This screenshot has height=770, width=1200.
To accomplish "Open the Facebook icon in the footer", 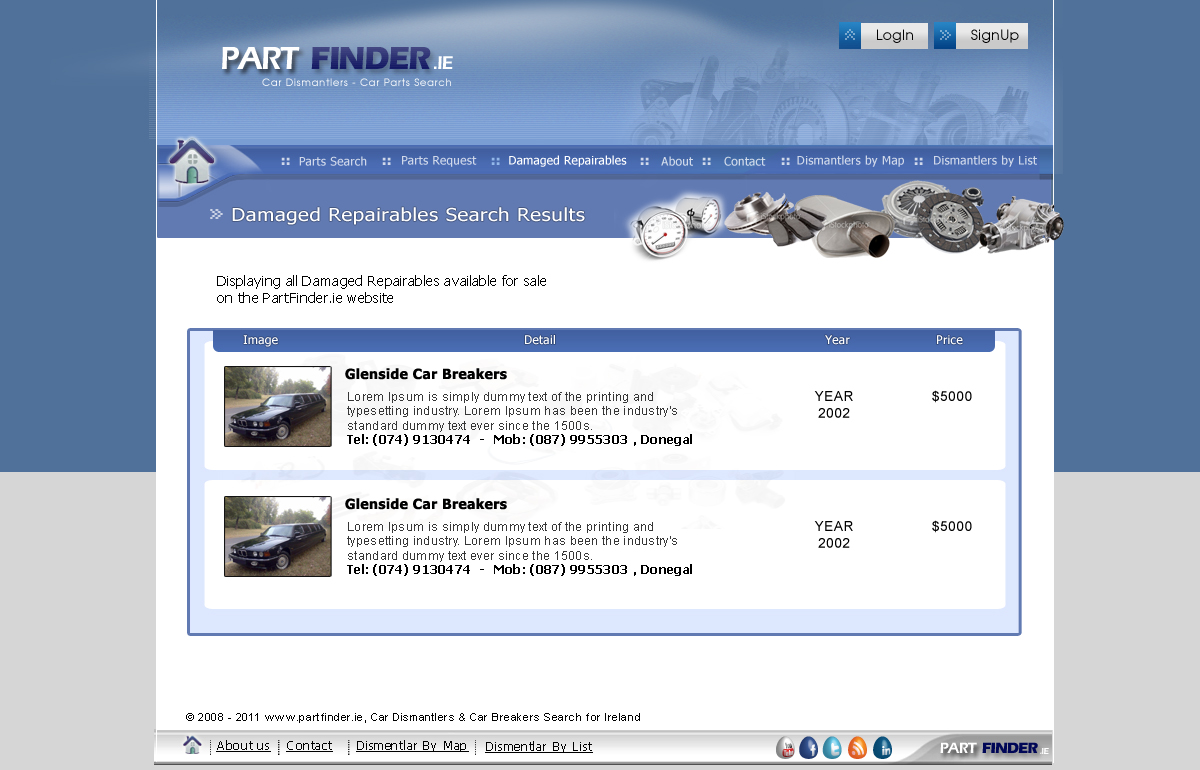I will [x=809, y=747].
